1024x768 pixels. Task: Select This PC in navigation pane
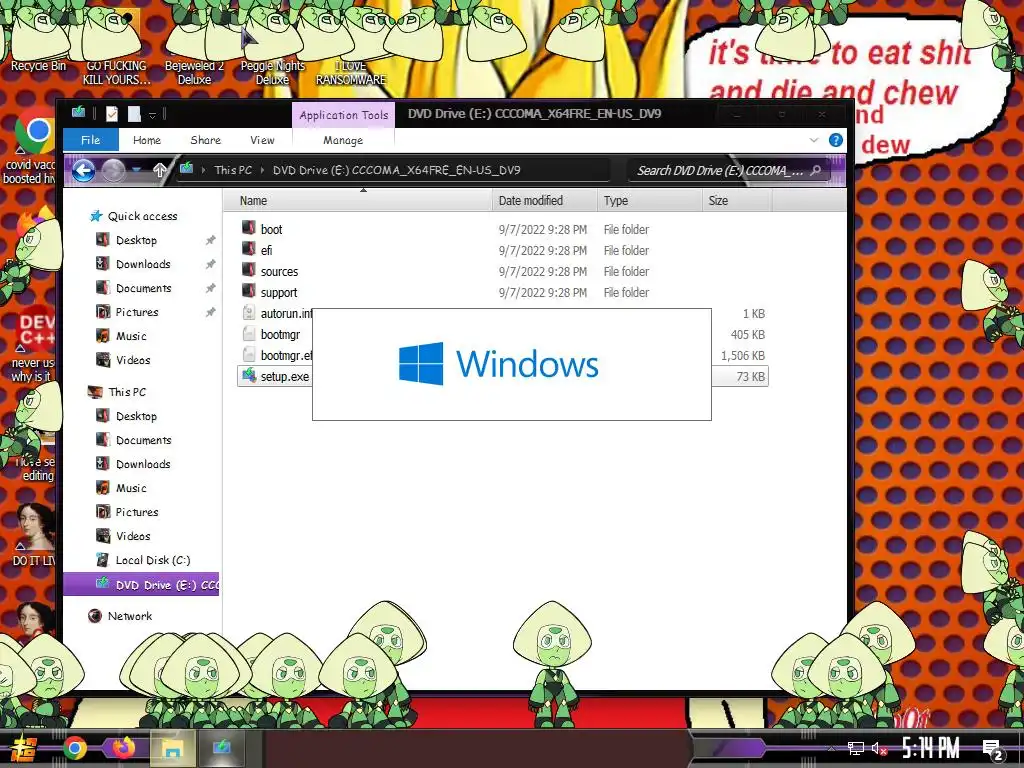127,392
